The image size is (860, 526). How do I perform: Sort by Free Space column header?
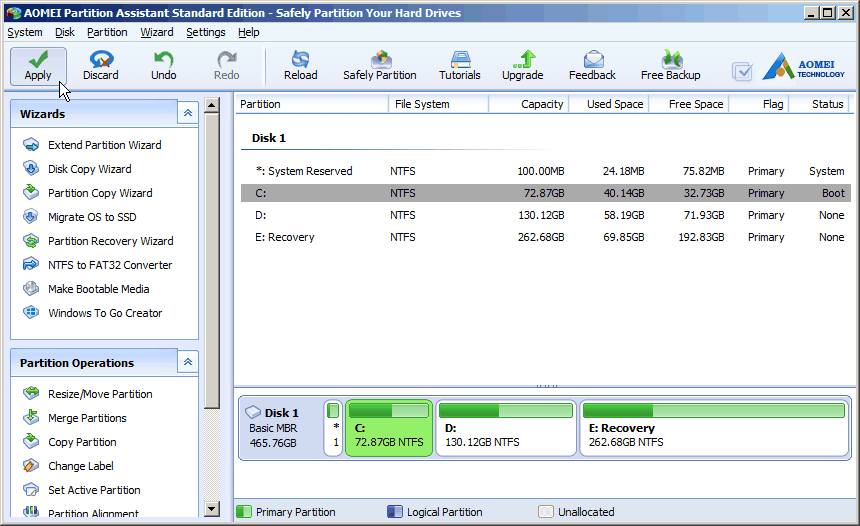coord(689,104)
